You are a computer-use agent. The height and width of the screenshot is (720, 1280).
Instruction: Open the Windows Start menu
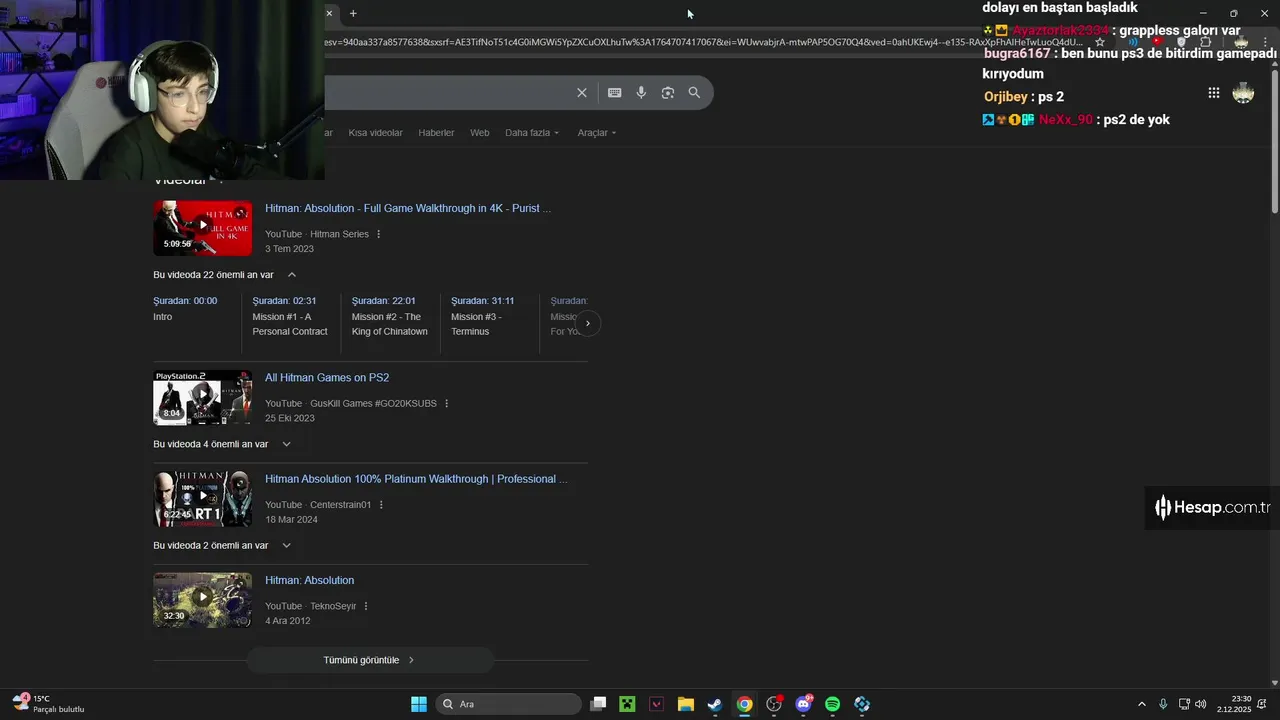click(419, 704)
